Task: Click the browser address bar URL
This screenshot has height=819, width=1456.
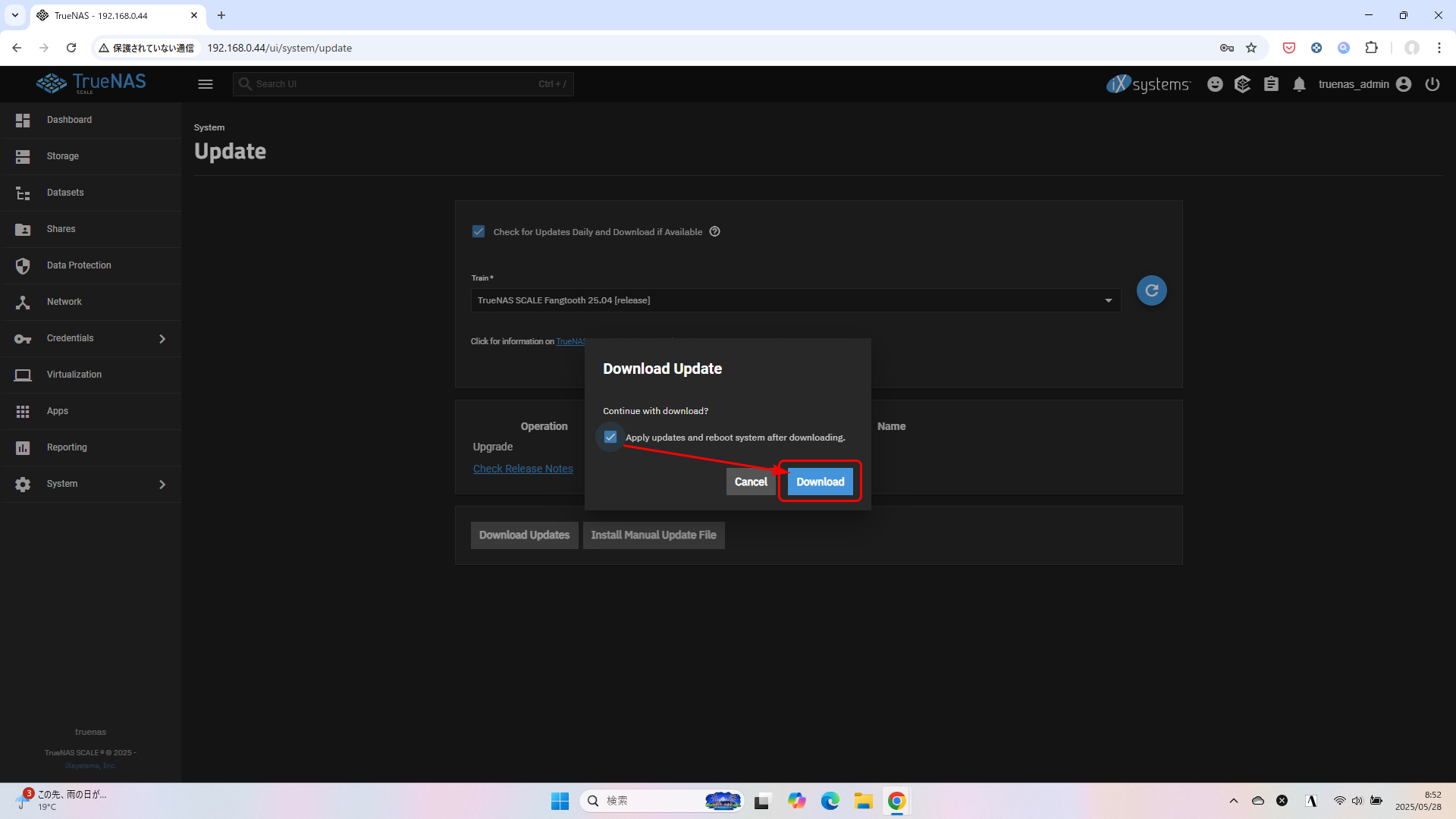Action: click(279, 48)
